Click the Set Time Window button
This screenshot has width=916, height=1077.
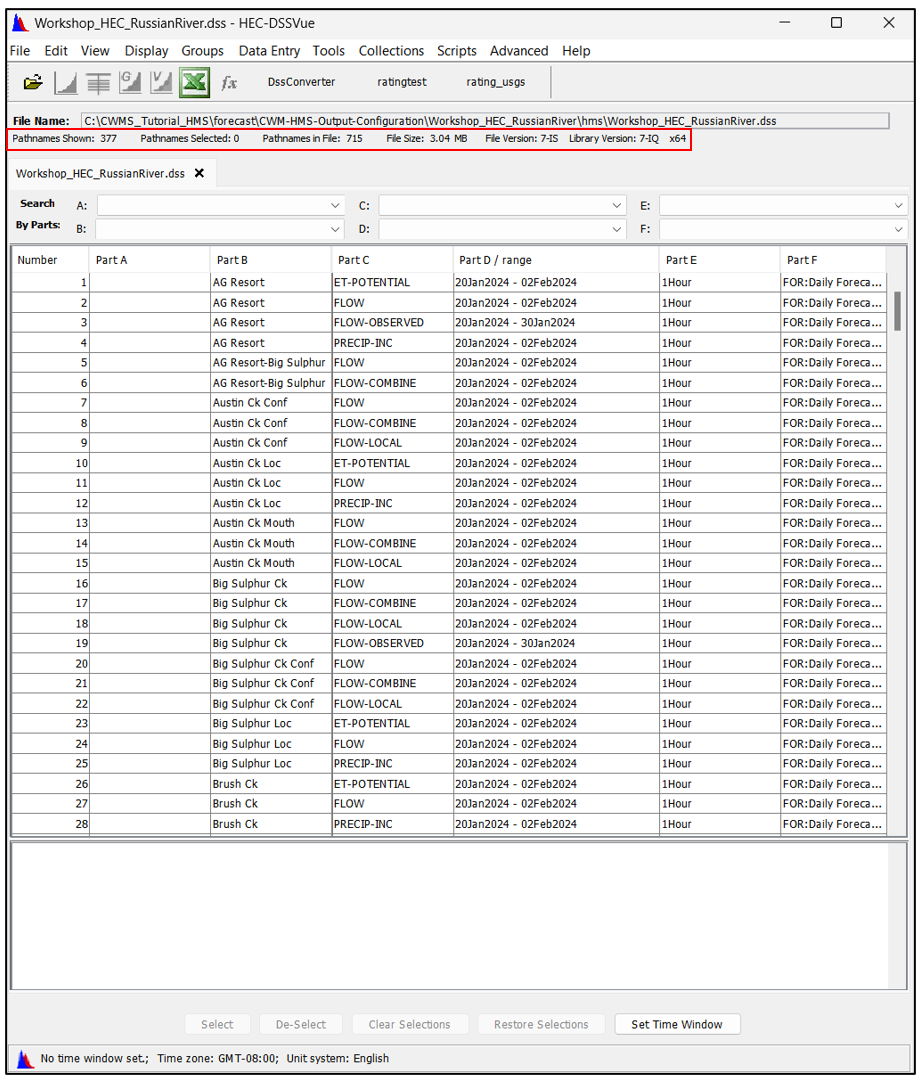coord(676,1024)
